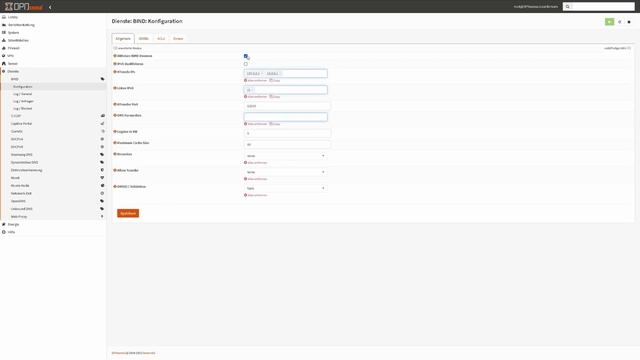This screenshot has width=640, height=360.
Task: Toggle the BIND daemon enable checkbox
Action: (246, 56)
